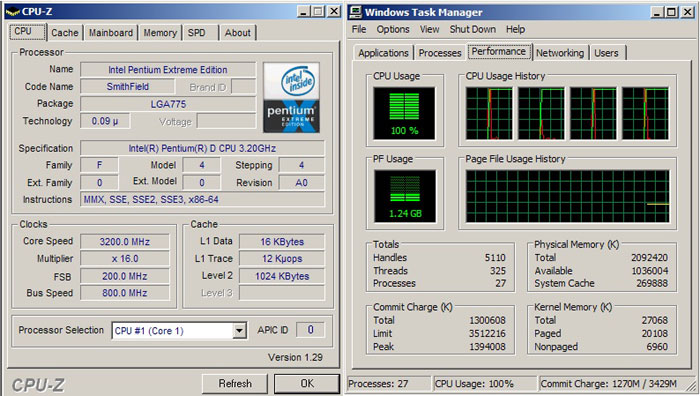Screen dimensions: 700x396
Task: Click the L1 Data value '16 KBytes'
Action: coord(282,242)
